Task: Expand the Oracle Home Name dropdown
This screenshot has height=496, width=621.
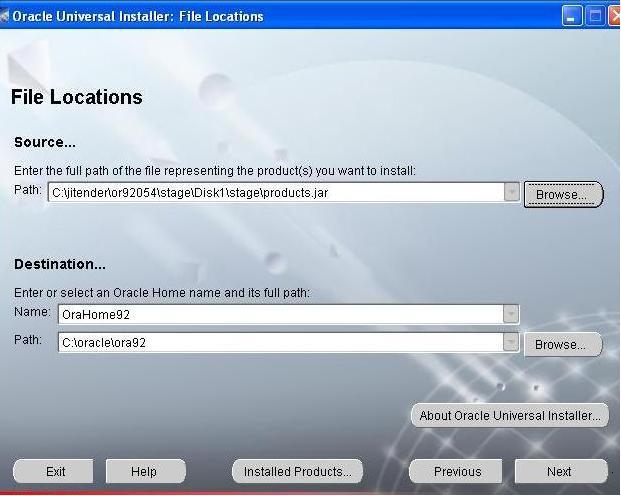Action: [x=511, y=314]
